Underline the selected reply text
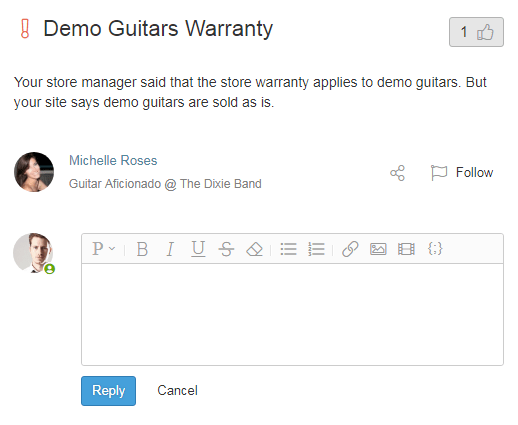 [198, 249]
